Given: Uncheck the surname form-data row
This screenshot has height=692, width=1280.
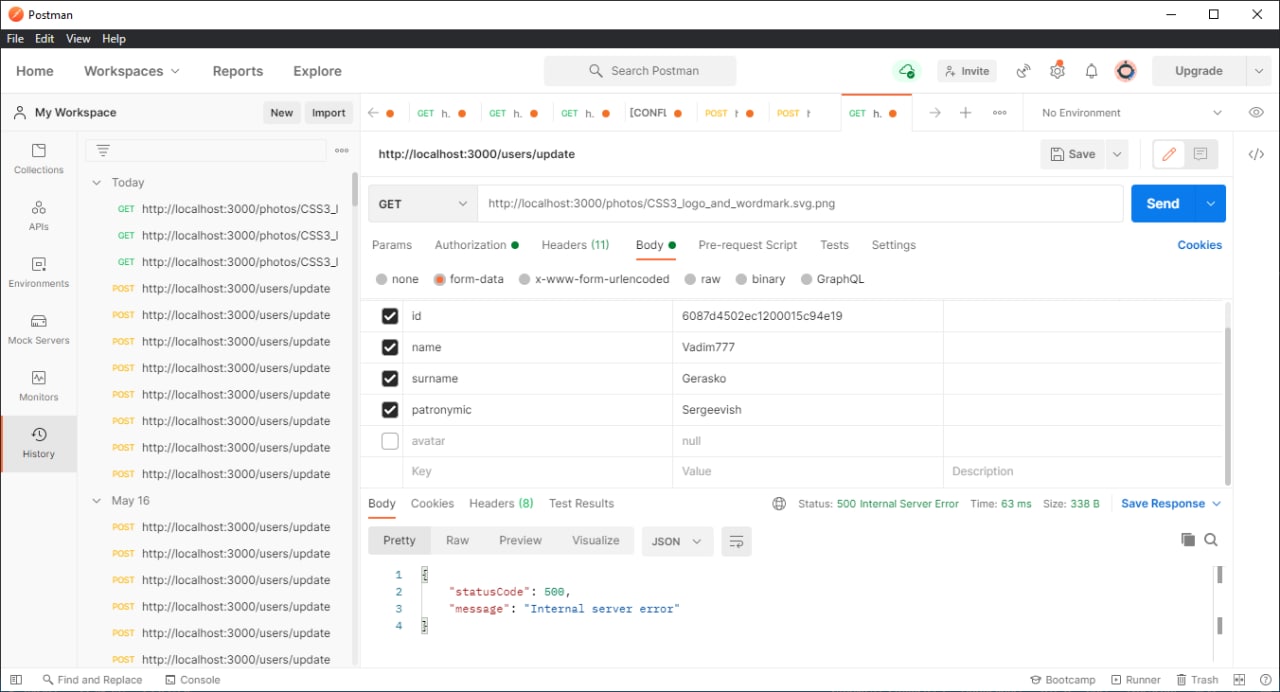Looking at the screenshot, I should [390, 379].
